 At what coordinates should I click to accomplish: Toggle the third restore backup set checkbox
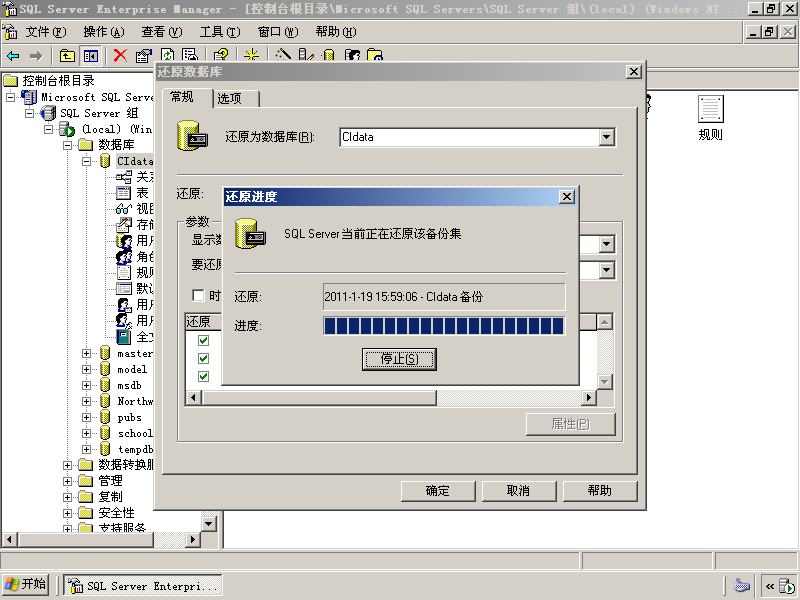tap(203, 377)
